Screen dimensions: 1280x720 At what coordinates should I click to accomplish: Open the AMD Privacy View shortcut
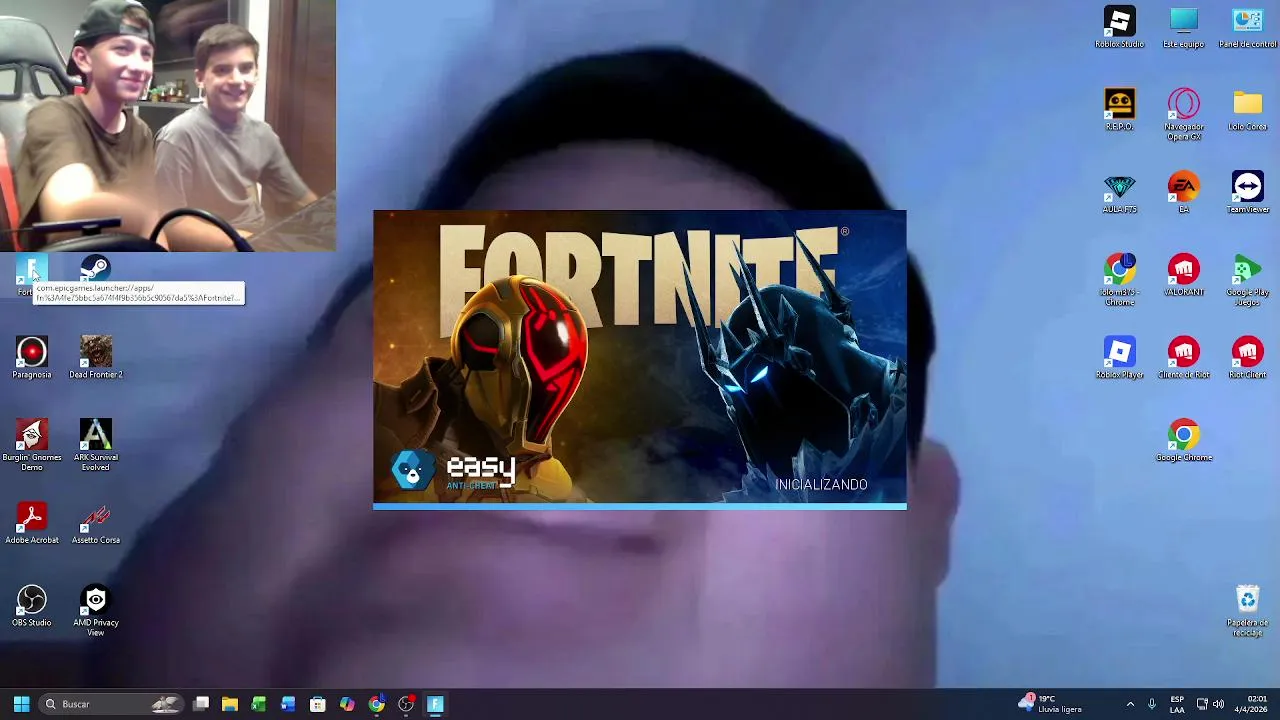[95, 610]
